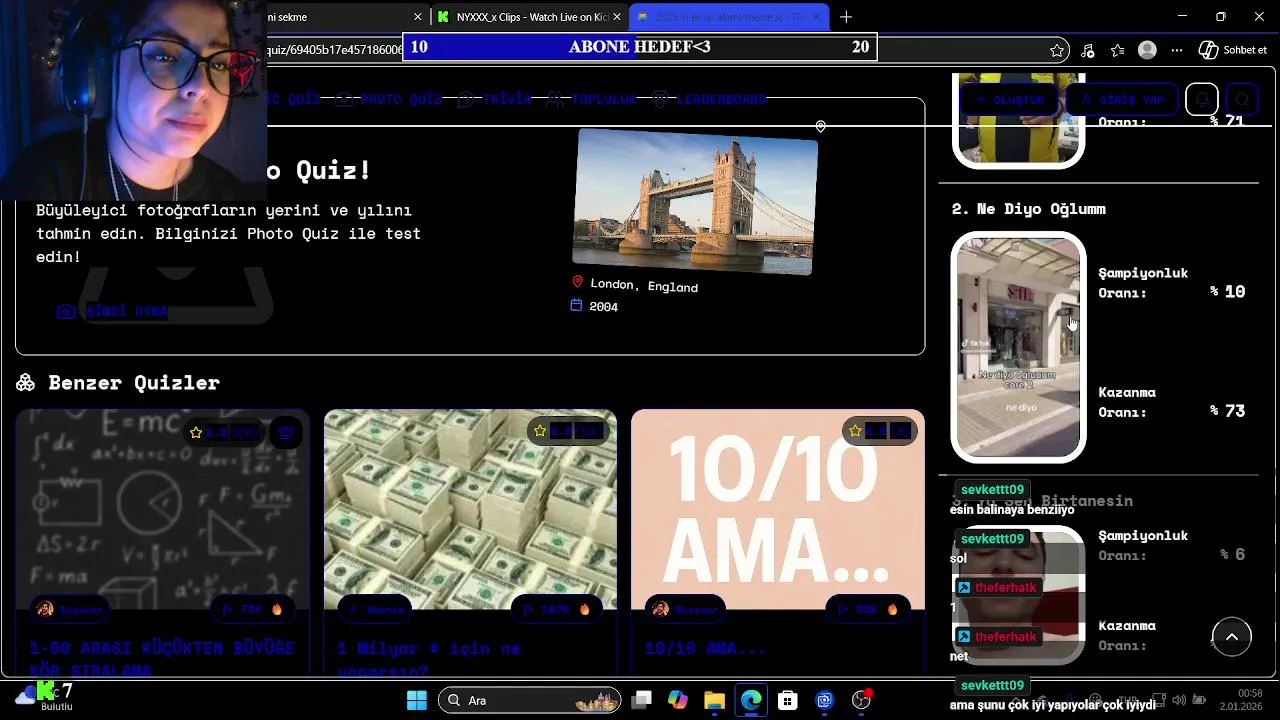Open the author chip on the 10/10 AMA card

tap(685, 609)
